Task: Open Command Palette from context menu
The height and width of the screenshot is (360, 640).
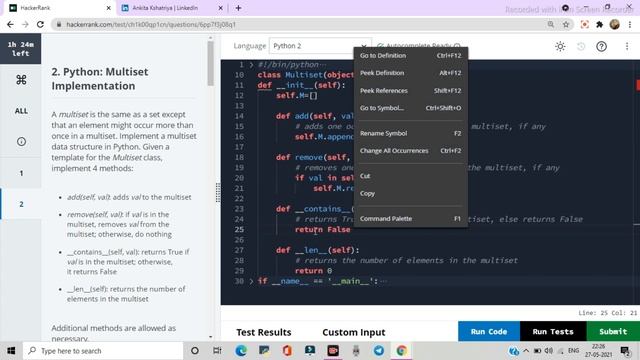Action: 411,219
